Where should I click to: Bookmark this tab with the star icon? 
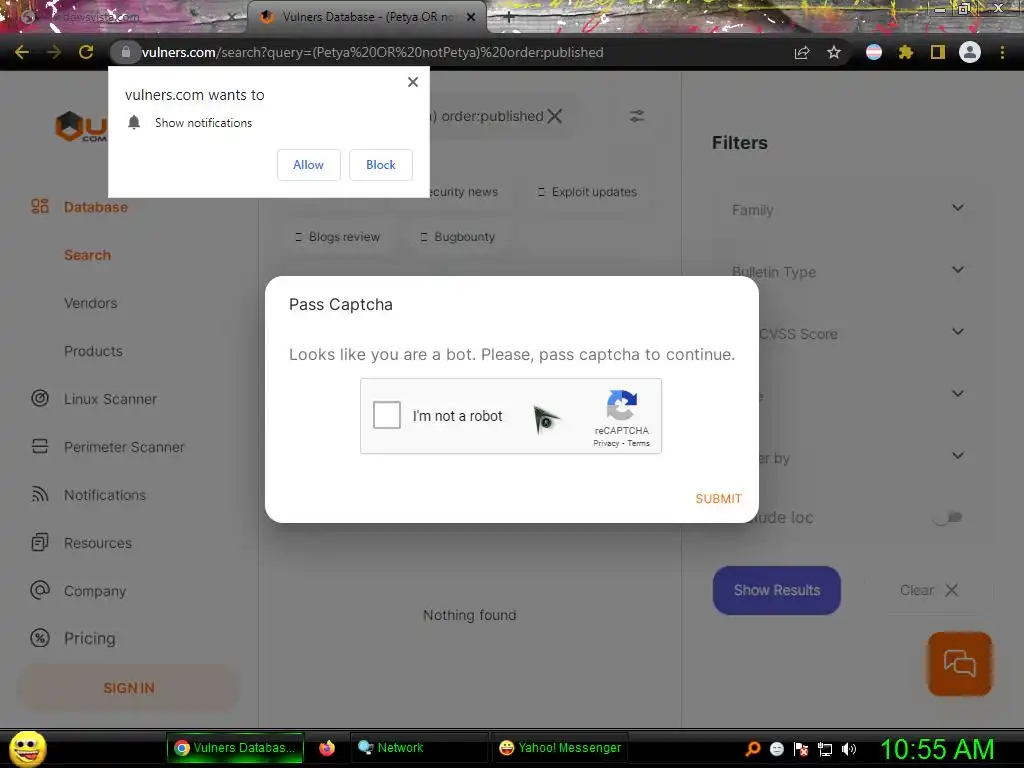coord(834,52)
